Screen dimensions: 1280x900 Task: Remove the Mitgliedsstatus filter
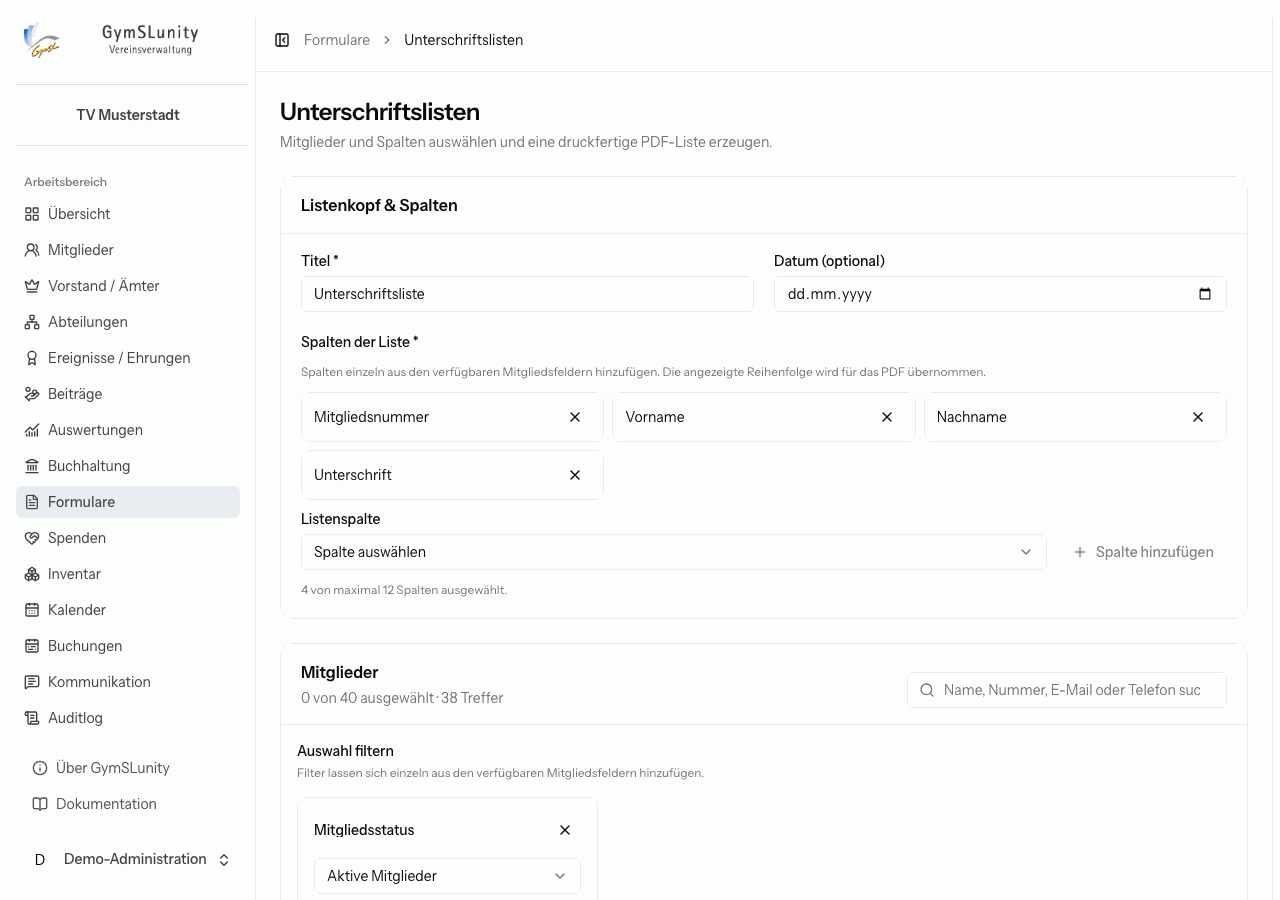565,830
